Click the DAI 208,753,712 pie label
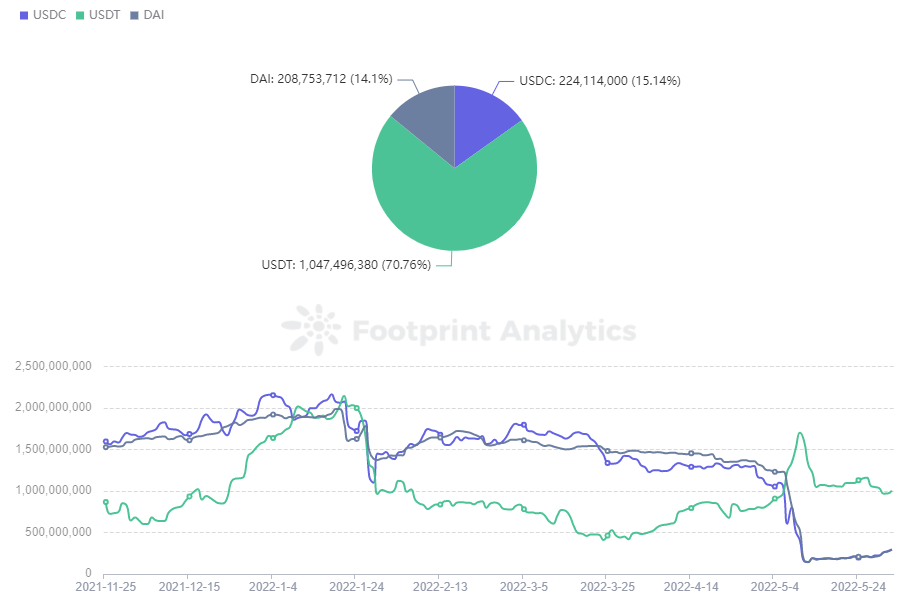The height and width of the screenshot is (611, 910). coord(321,79)
